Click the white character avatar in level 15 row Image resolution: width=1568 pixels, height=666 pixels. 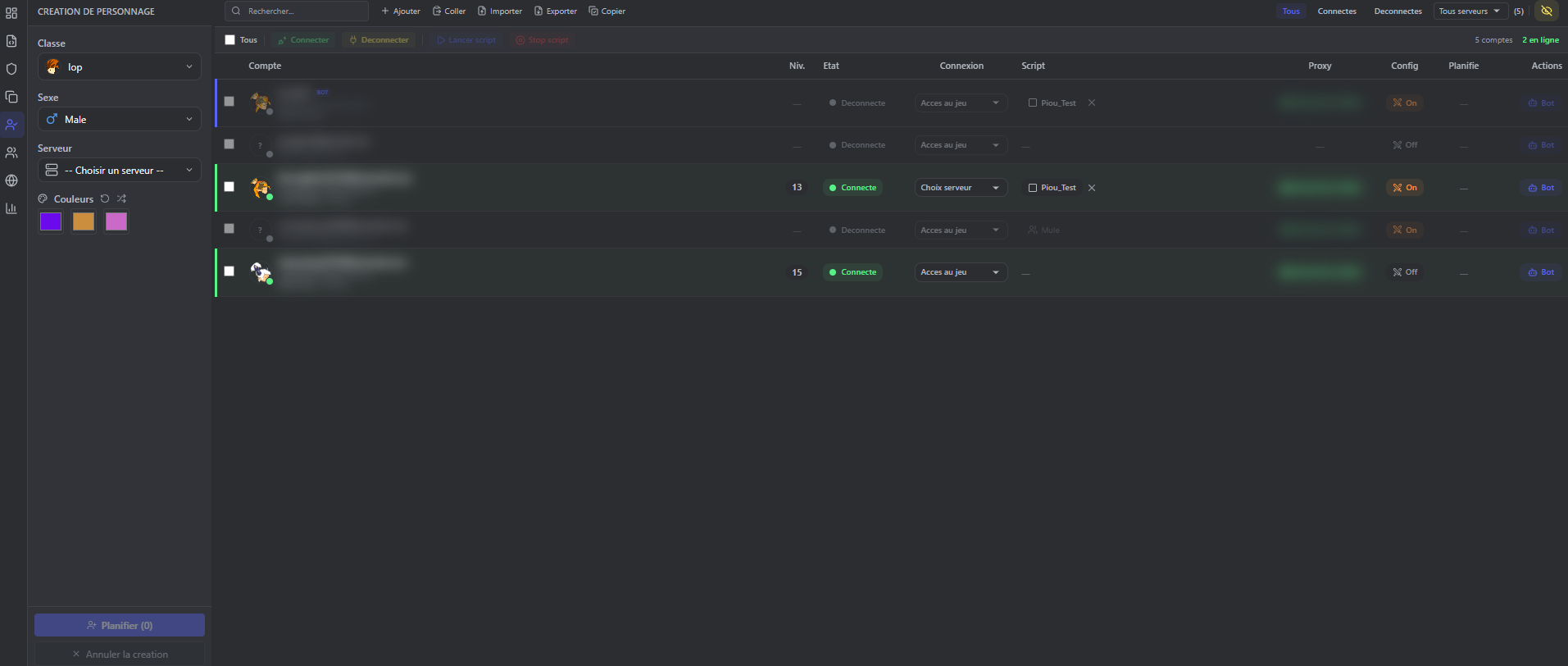[261, 272]
